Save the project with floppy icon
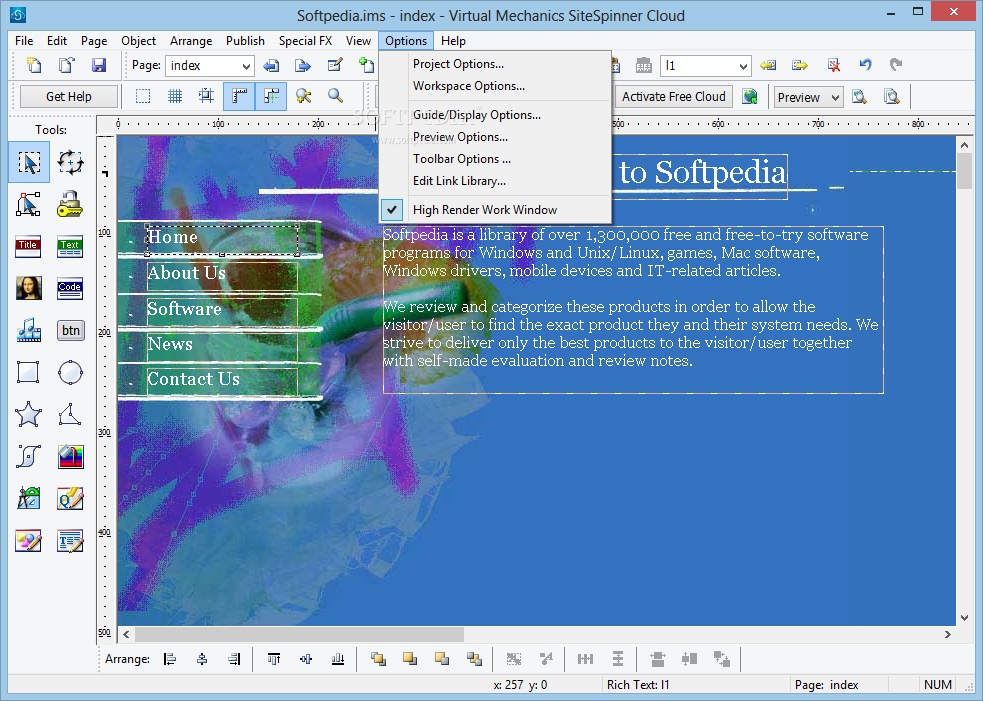 [99, 65]
